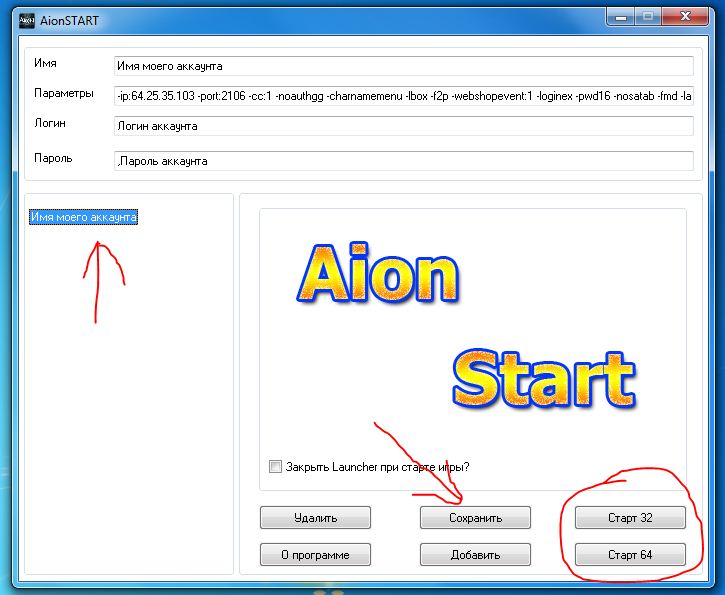
Task: Click the Aion Start logo image
Action: coord(473,349)
